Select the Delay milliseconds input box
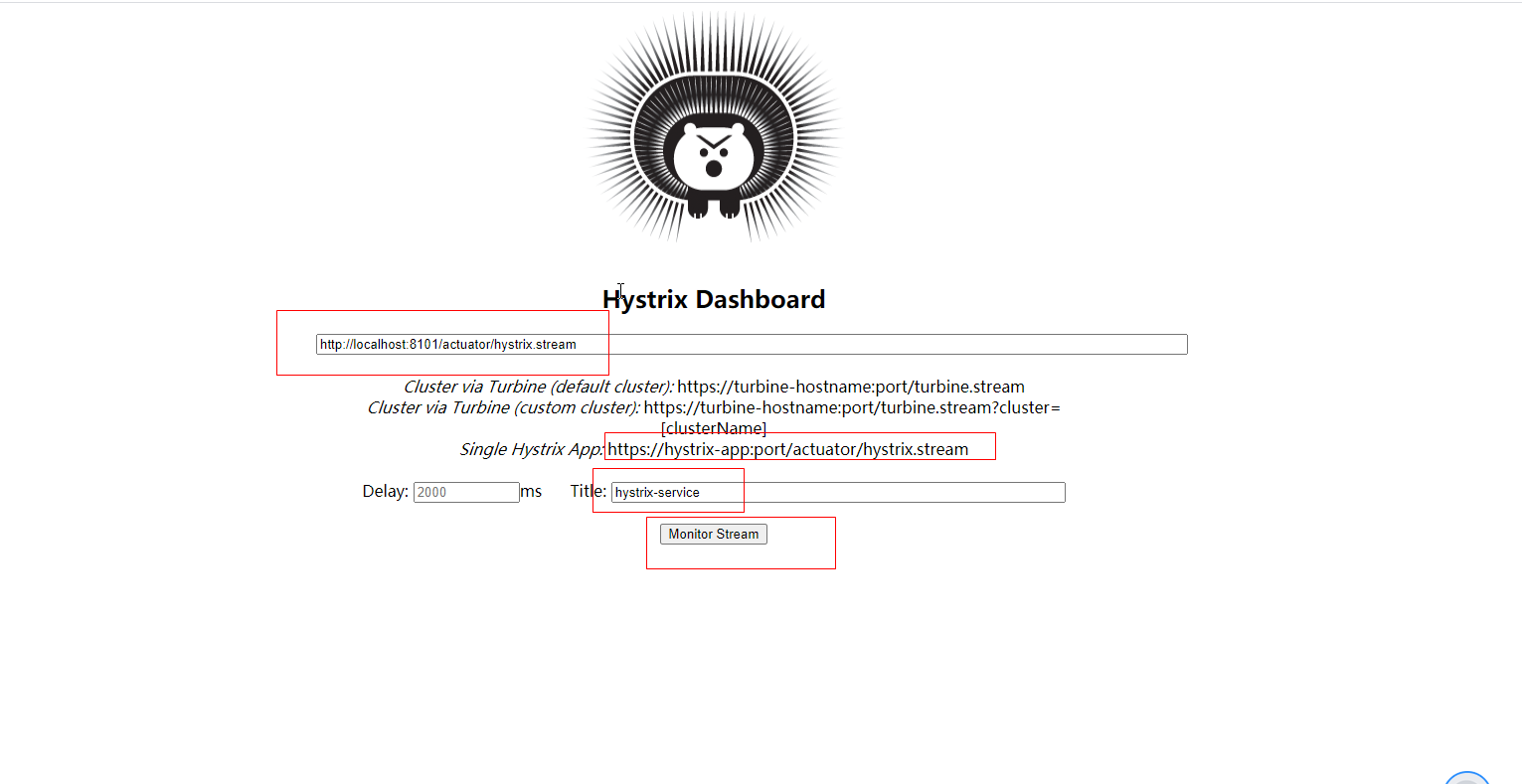The height and width of the screenshot is (784, 1522). [x=466, y=492]
